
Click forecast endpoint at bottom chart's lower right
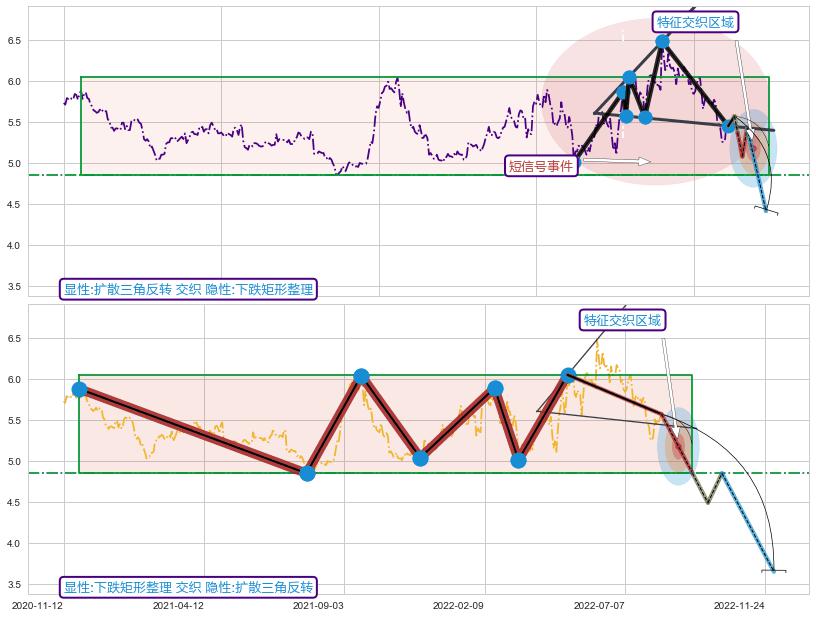tap(773, 570)
